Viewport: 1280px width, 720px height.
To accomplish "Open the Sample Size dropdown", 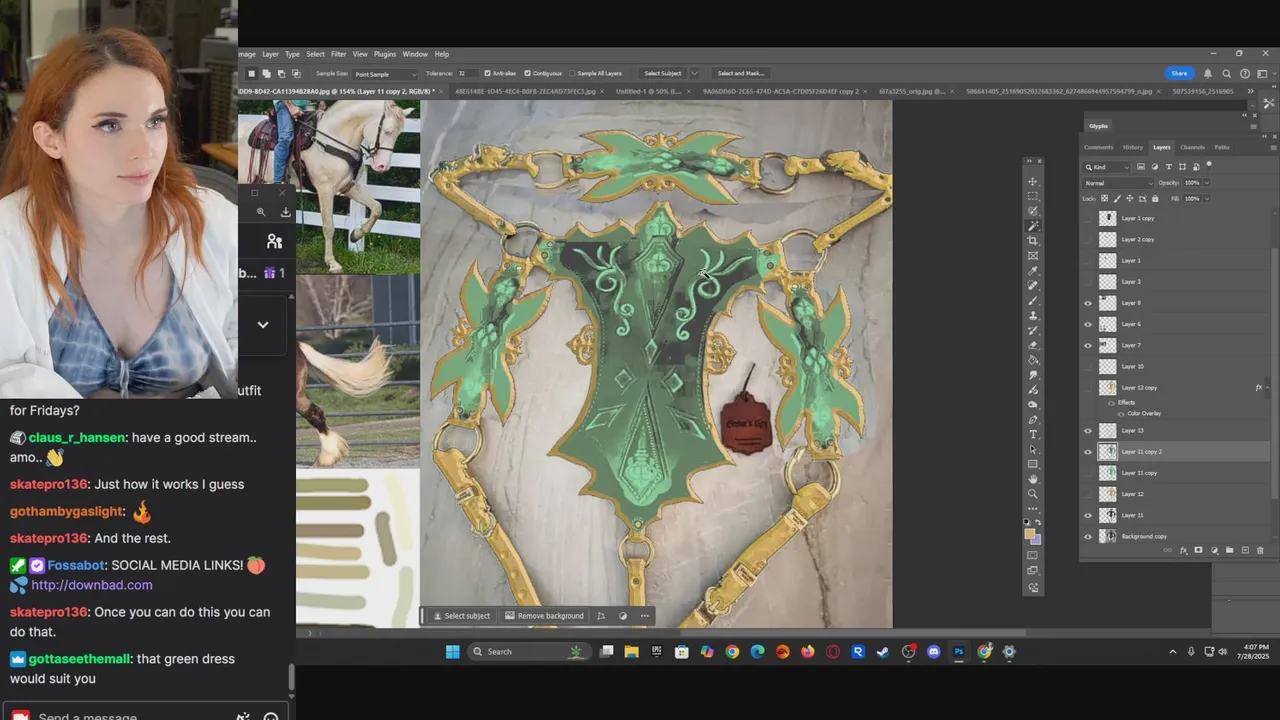I will pos(385,74).
